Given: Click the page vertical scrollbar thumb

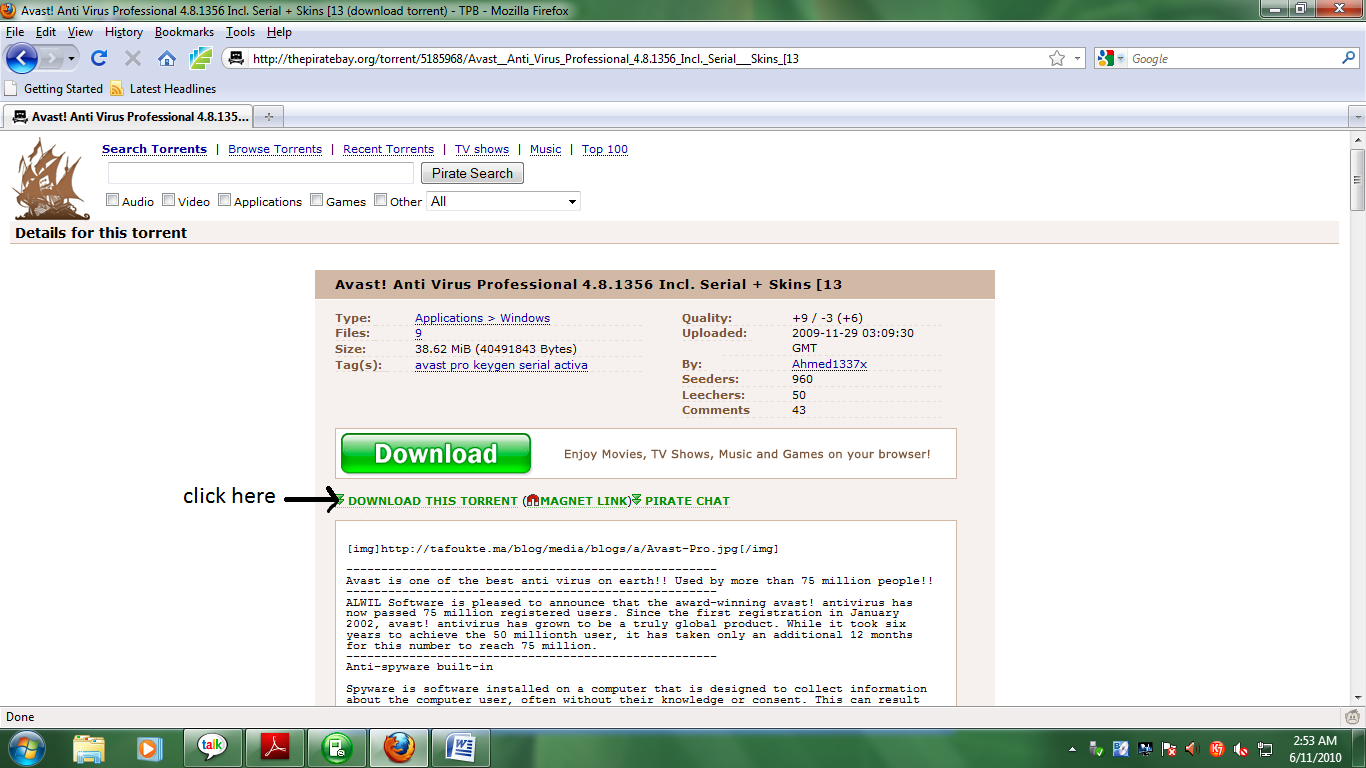Looking at the screenshot, I should click(1357, 180).
